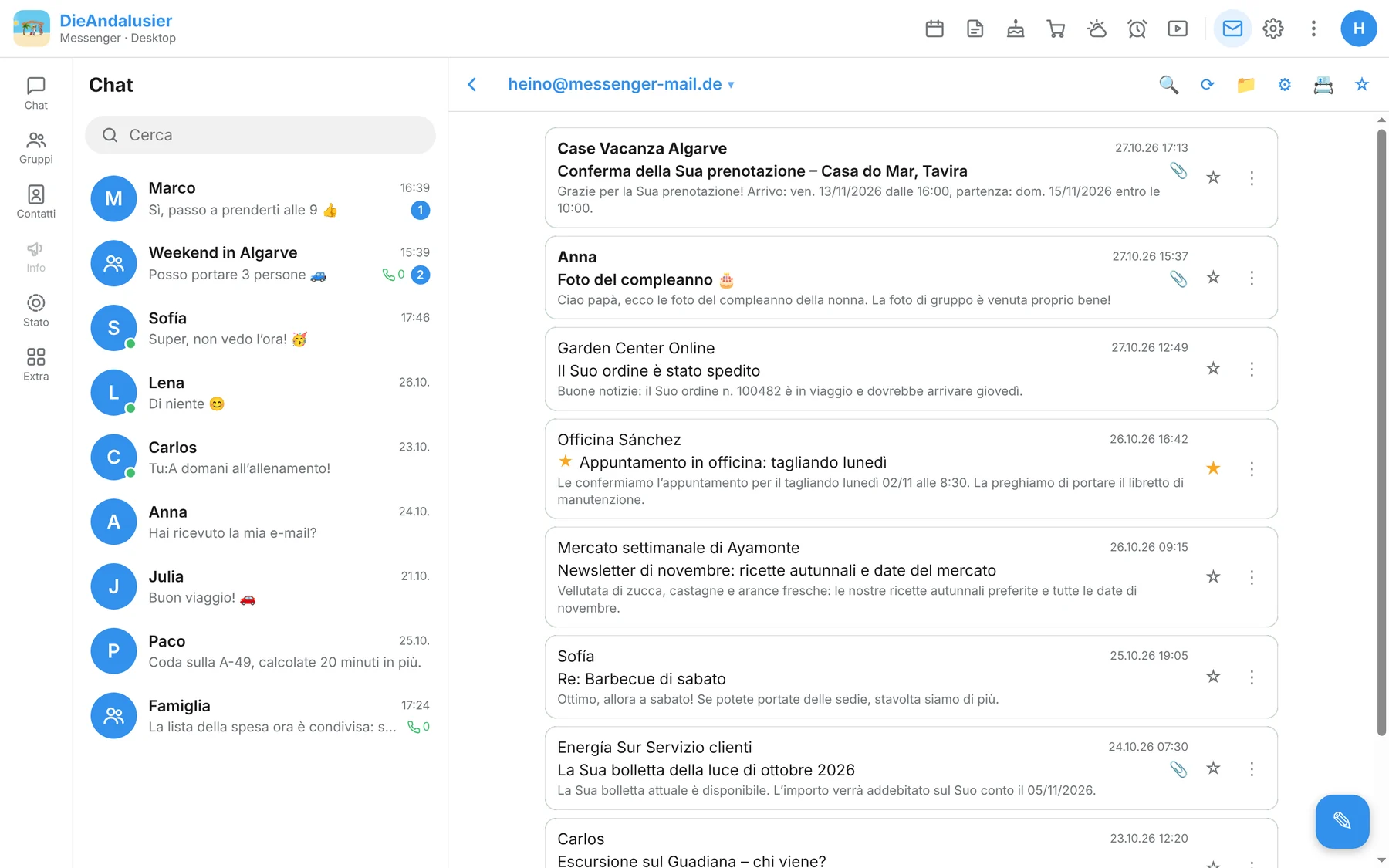The image size is (1389, 868).
Task: Star Anna's Foto del compleanno email
Action: click(1213, 277)
